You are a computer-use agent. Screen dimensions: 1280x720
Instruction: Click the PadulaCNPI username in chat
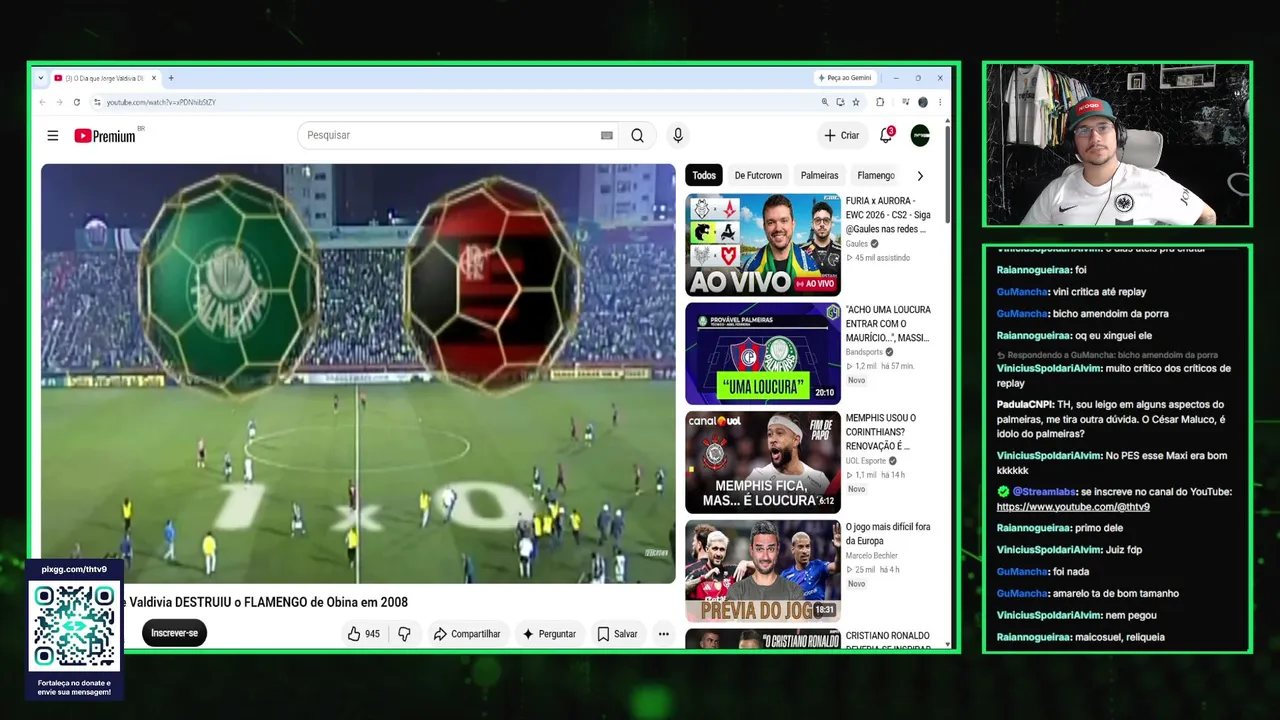coord(1026,404)
